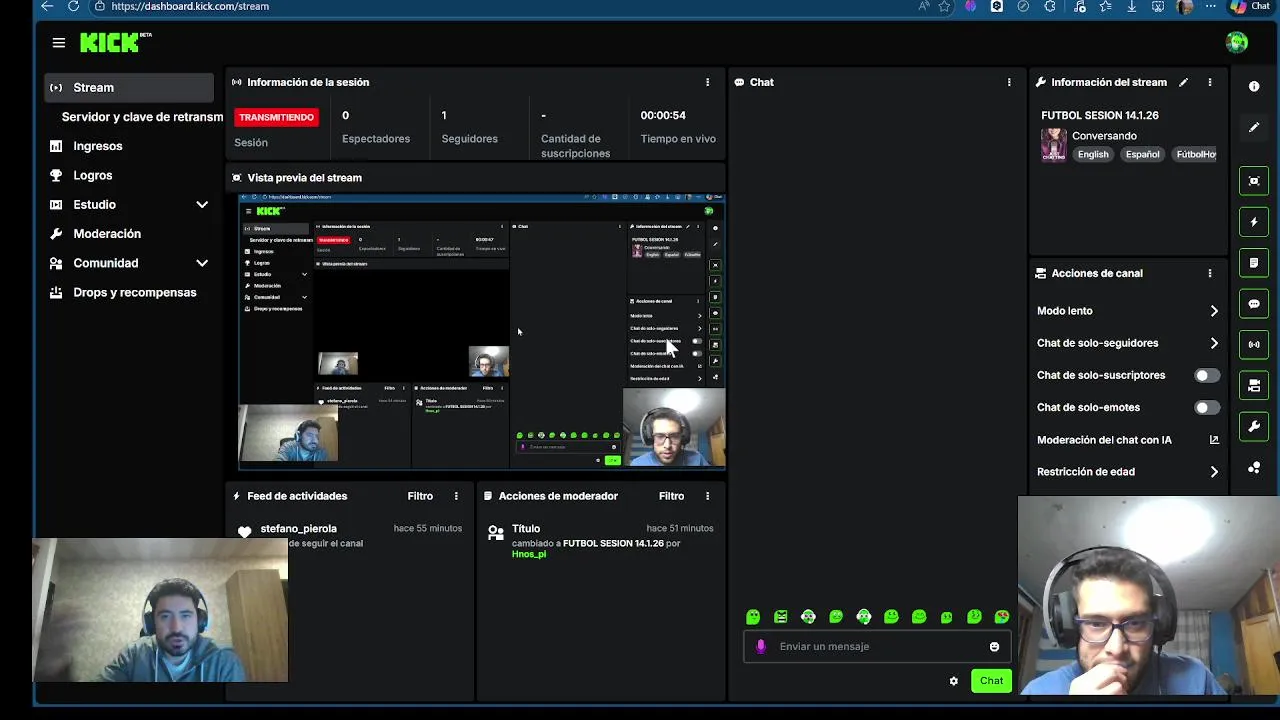Enable Chat de solo-suscriptores toggle
Screen dimensions: 1280x720
(1207, 375)
